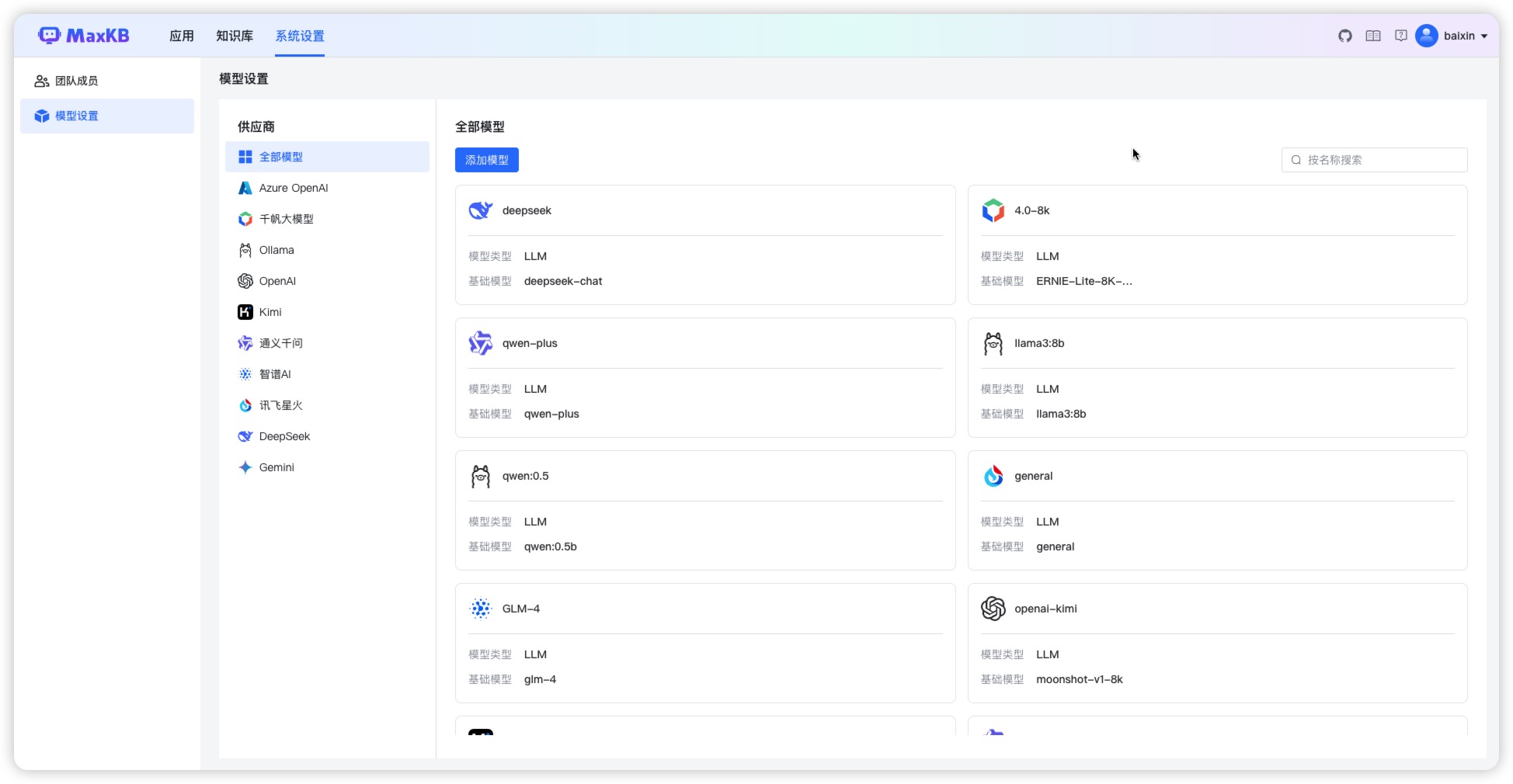Viewport: 1513px width, 784px height.
Task: Open 模型设置 in the sidebar
Action: coord(107,116)
